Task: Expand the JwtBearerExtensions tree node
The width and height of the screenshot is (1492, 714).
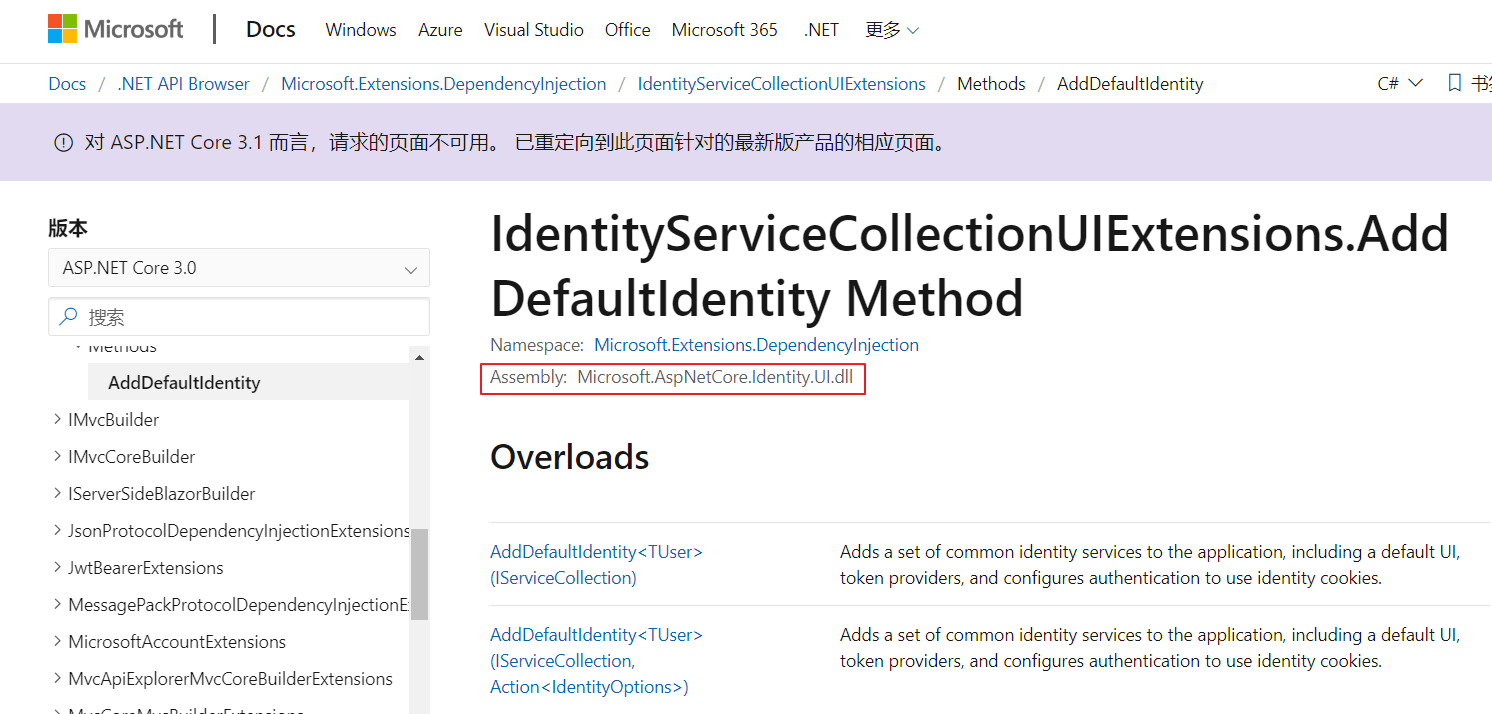Action: [x=57, y=567]
